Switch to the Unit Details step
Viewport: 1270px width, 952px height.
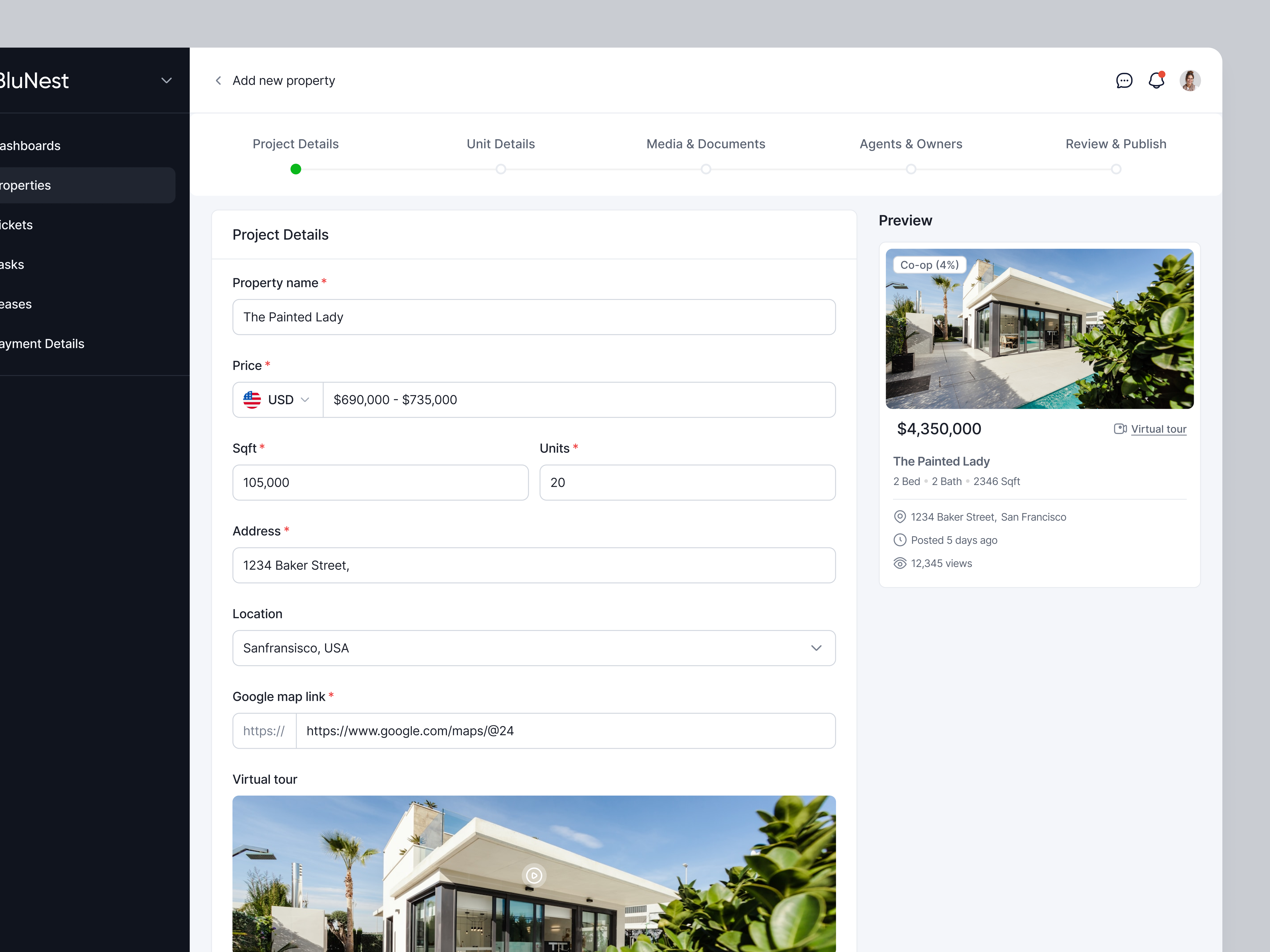[500, 144]
